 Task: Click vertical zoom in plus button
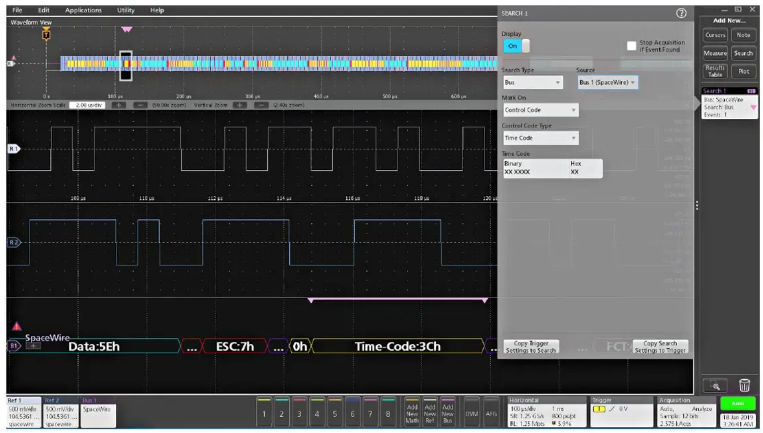[239, 105]
